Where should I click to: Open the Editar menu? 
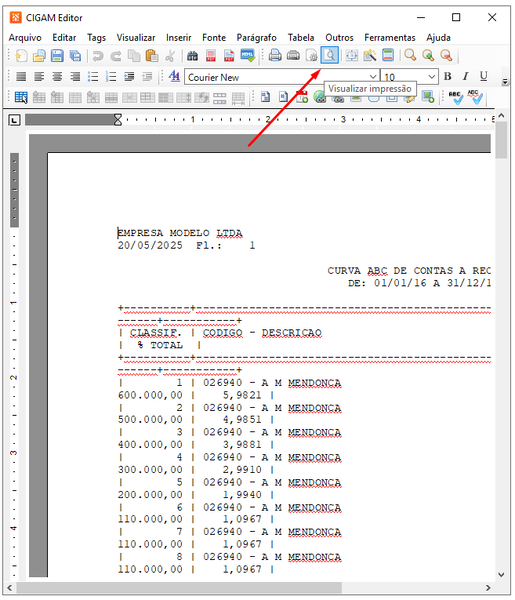(x=64, y=38)
